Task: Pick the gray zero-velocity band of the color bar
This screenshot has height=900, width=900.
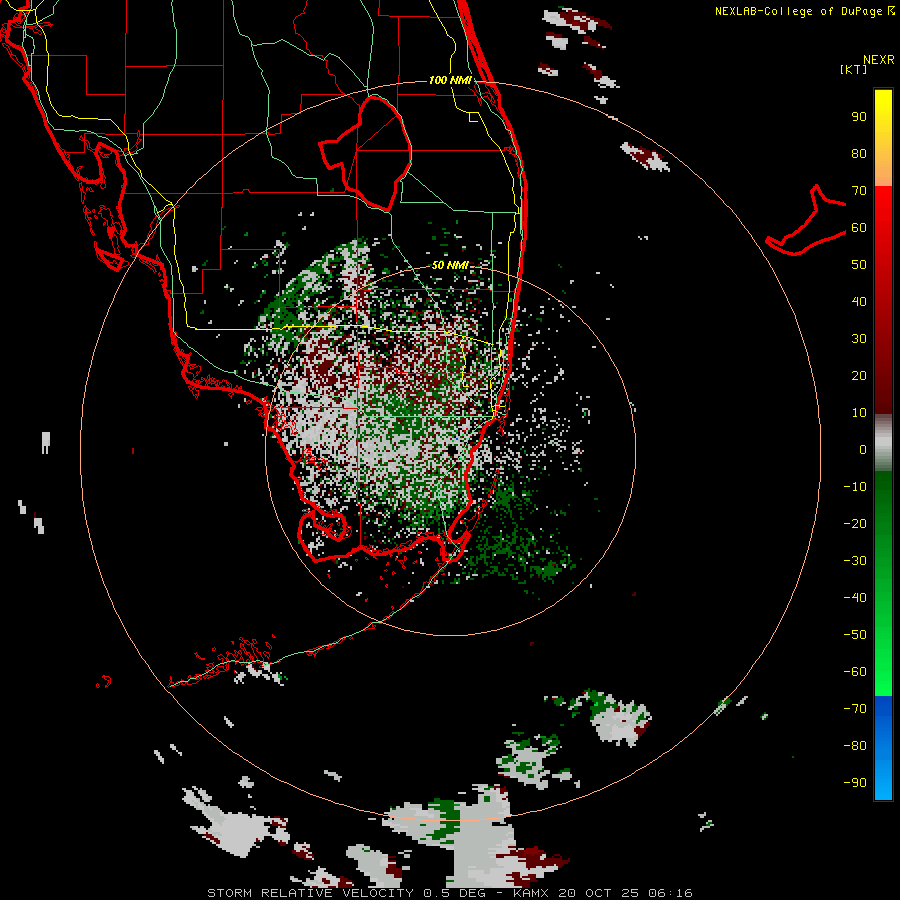Action: coord(883,443)
